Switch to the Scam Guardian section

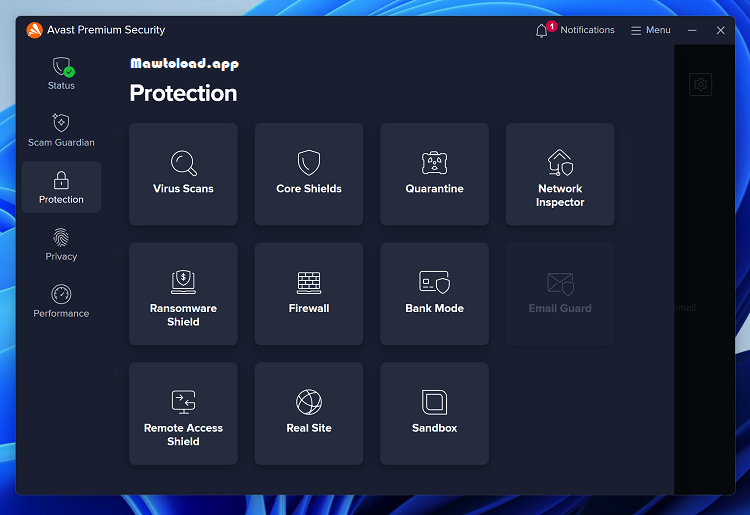61,130
